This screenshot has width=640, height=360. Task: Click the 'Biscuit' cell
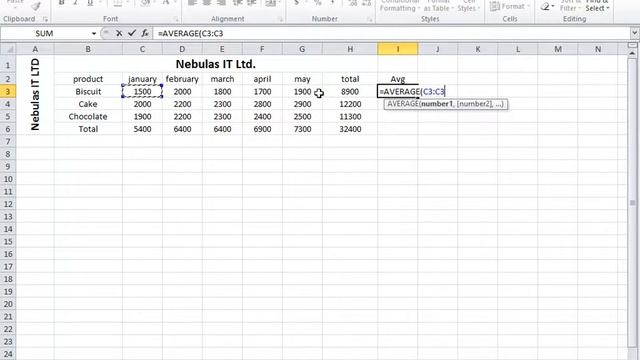[88, 91]
